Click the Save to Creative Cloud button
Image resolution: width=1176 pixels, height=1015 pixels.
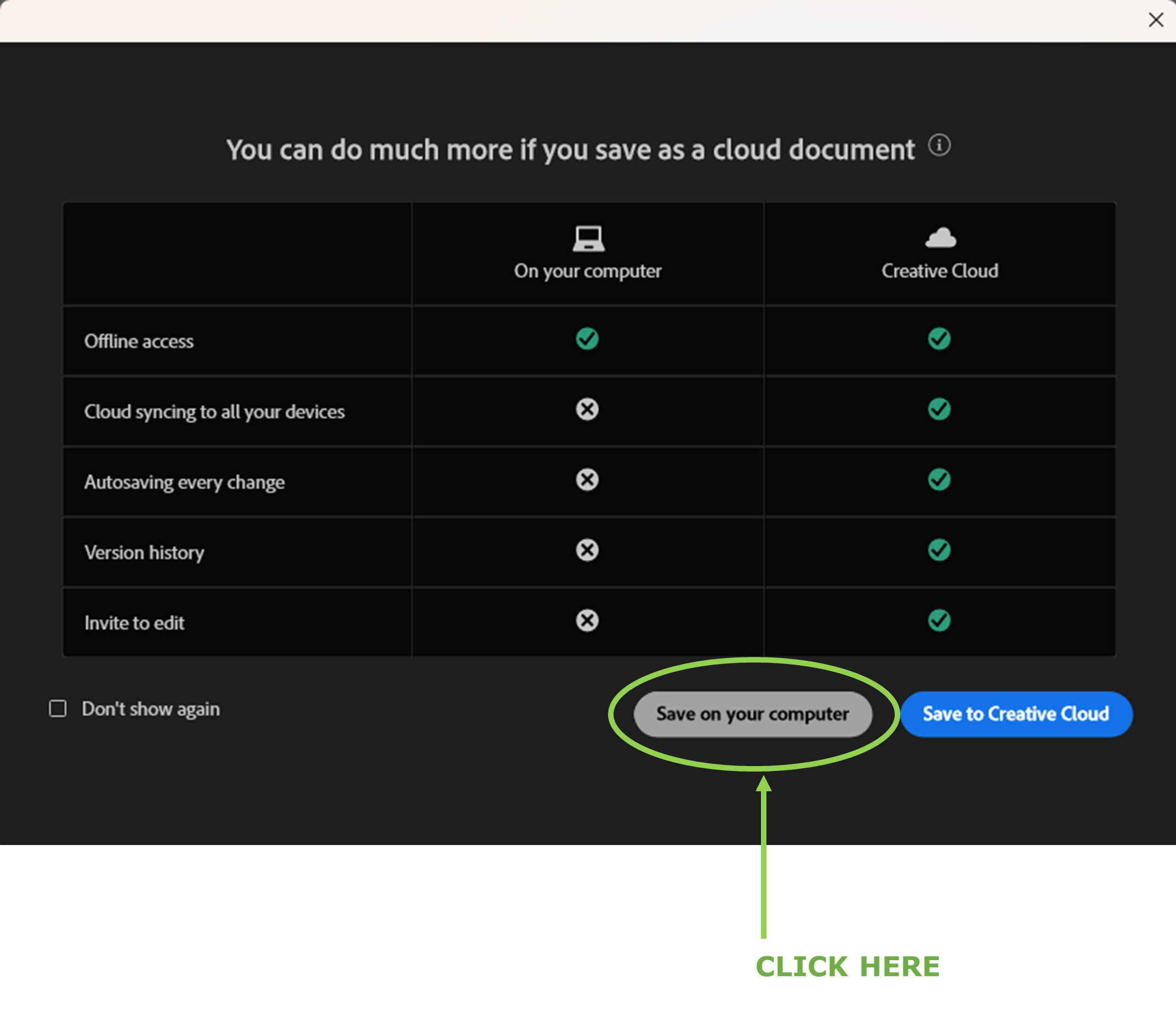tap(1016, 714)
